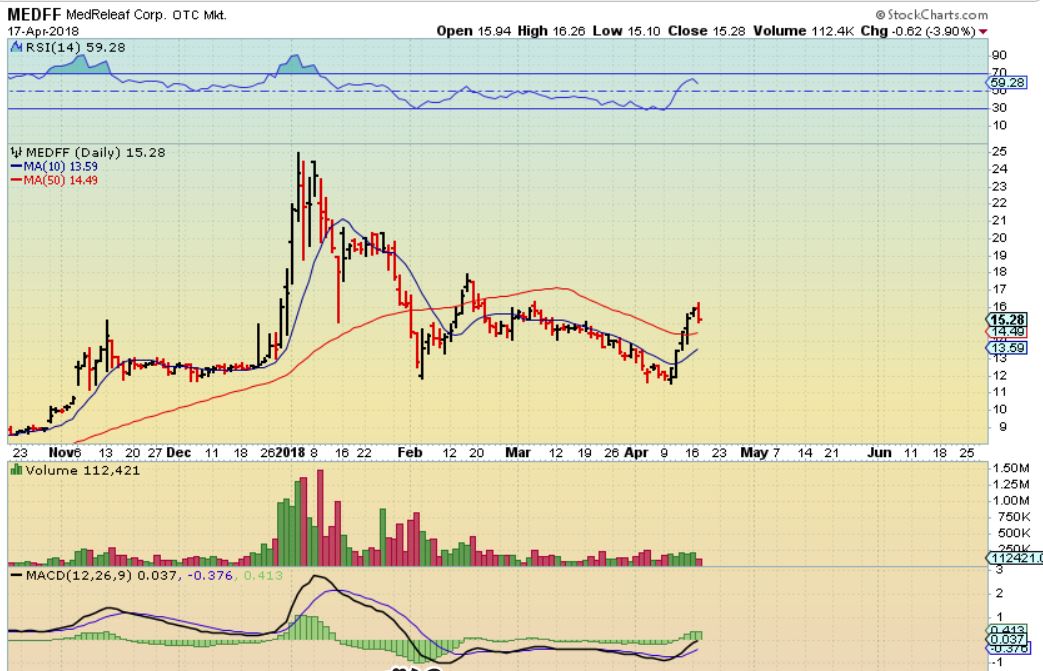
Task: Click the MEDFF (Daily) 15.28 chart label
Action: point(95,152)
